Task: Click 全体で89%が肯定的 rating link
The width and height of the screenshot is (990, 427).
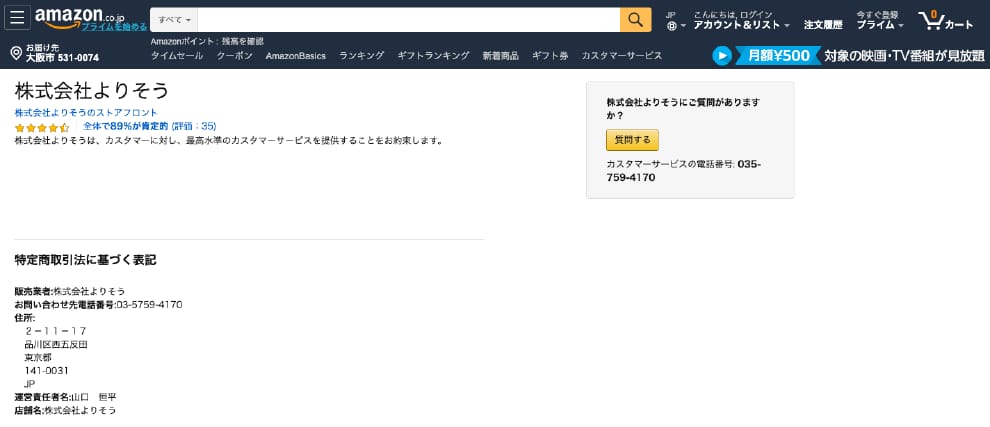Action: pos(150,126)
